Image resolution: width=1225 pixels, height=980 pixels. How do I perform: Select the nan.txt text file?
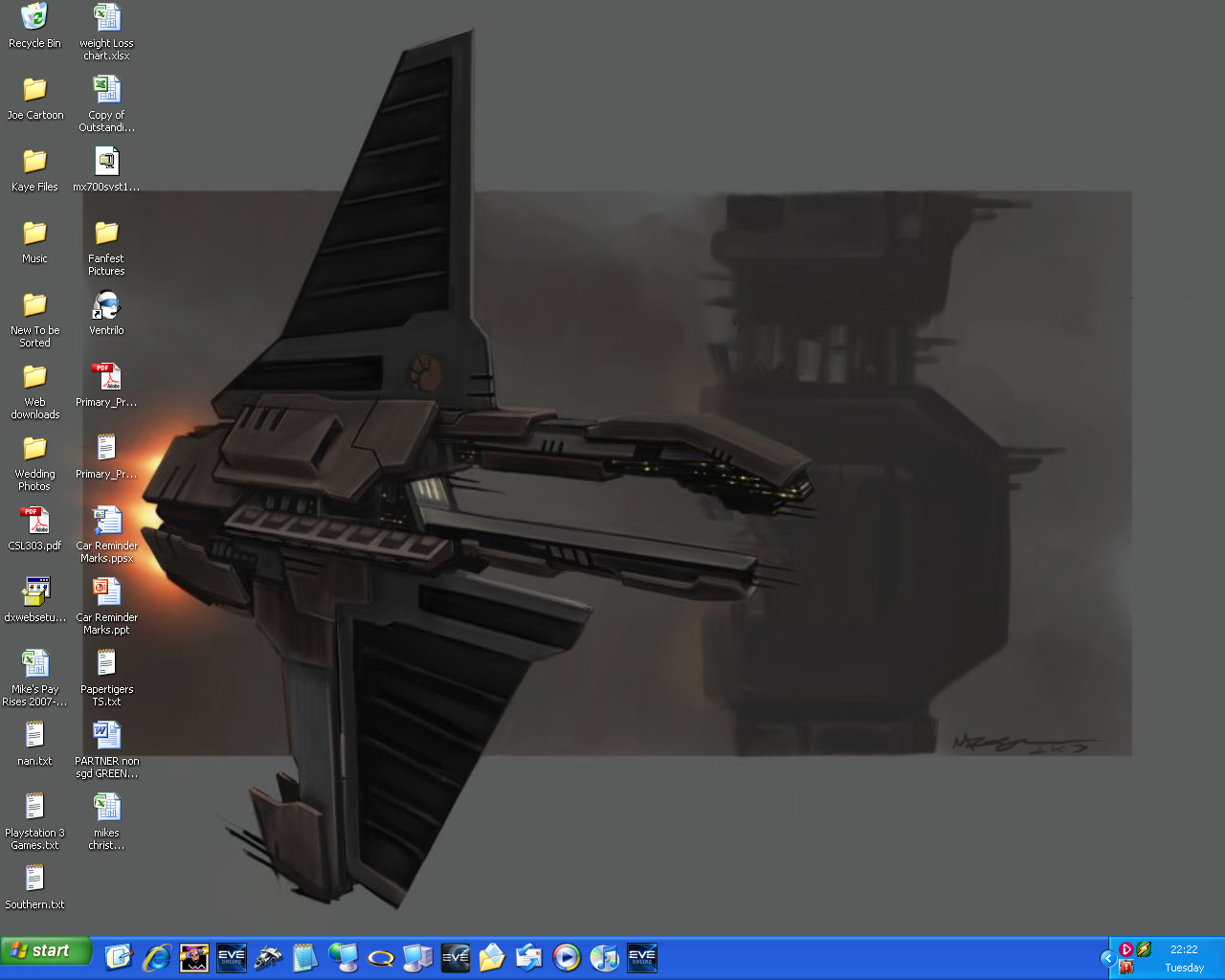click(34, 744)
